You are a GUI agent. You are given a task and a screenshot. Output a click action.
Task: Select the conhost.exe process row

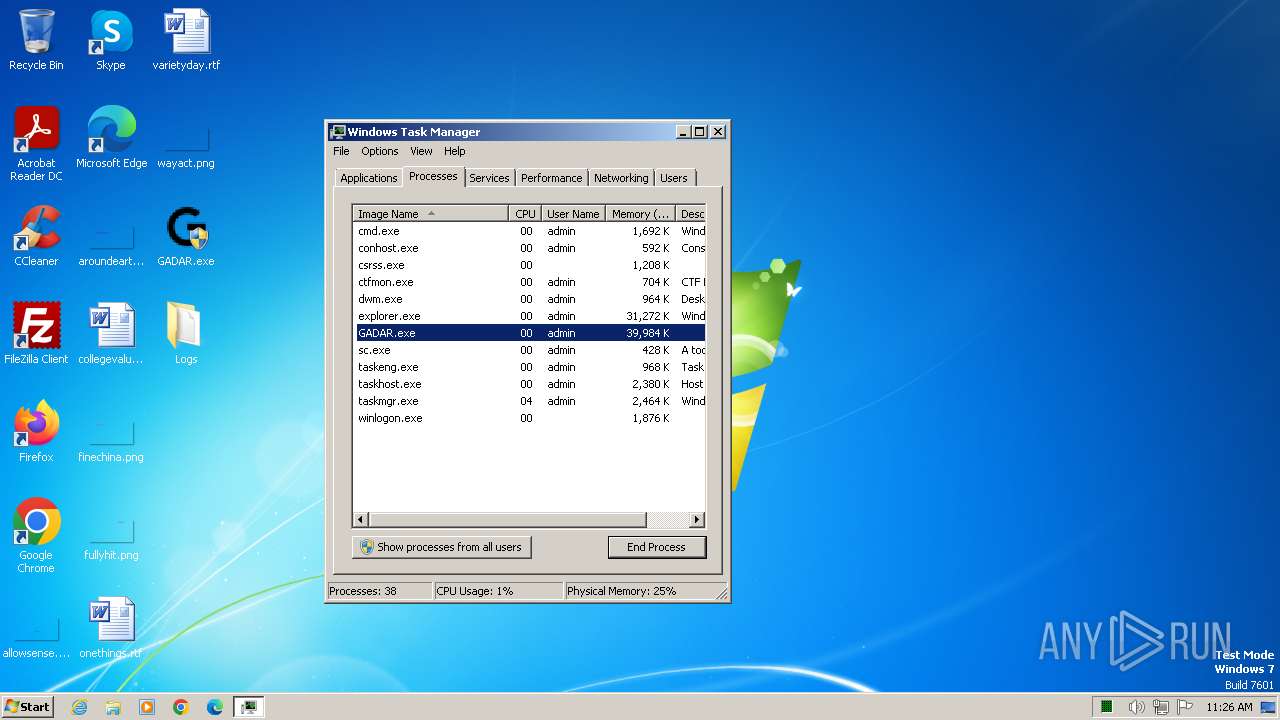pos(529,248)
